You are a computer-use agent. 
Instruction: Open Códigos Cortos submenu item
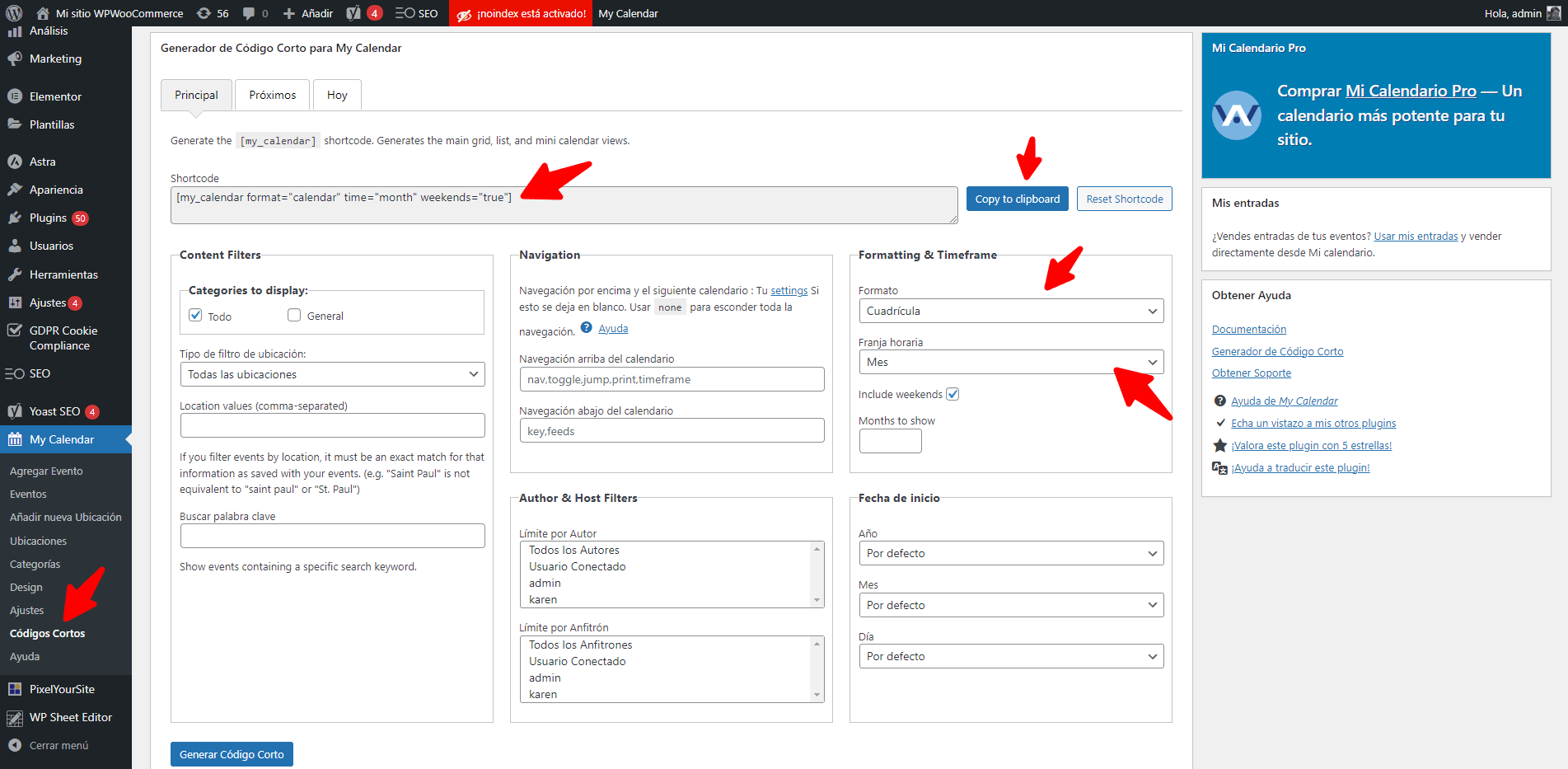47,634
